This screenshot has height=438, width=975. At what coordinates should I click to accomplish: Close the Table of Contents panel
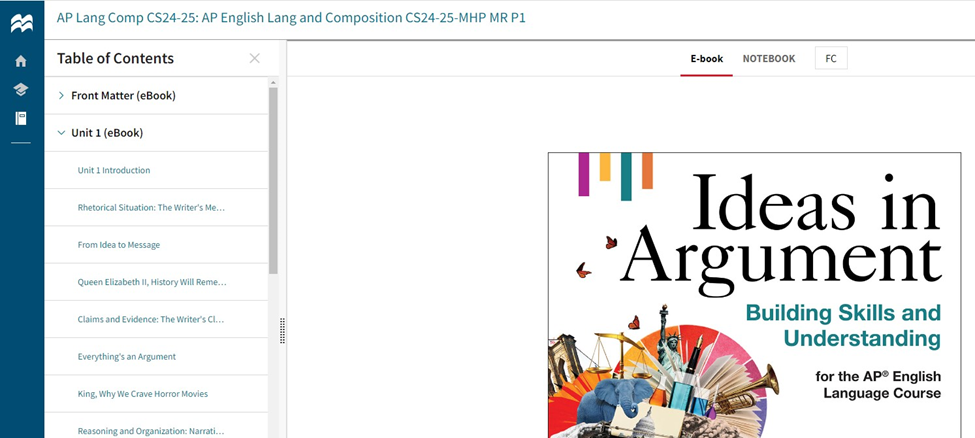click(254, 59)
